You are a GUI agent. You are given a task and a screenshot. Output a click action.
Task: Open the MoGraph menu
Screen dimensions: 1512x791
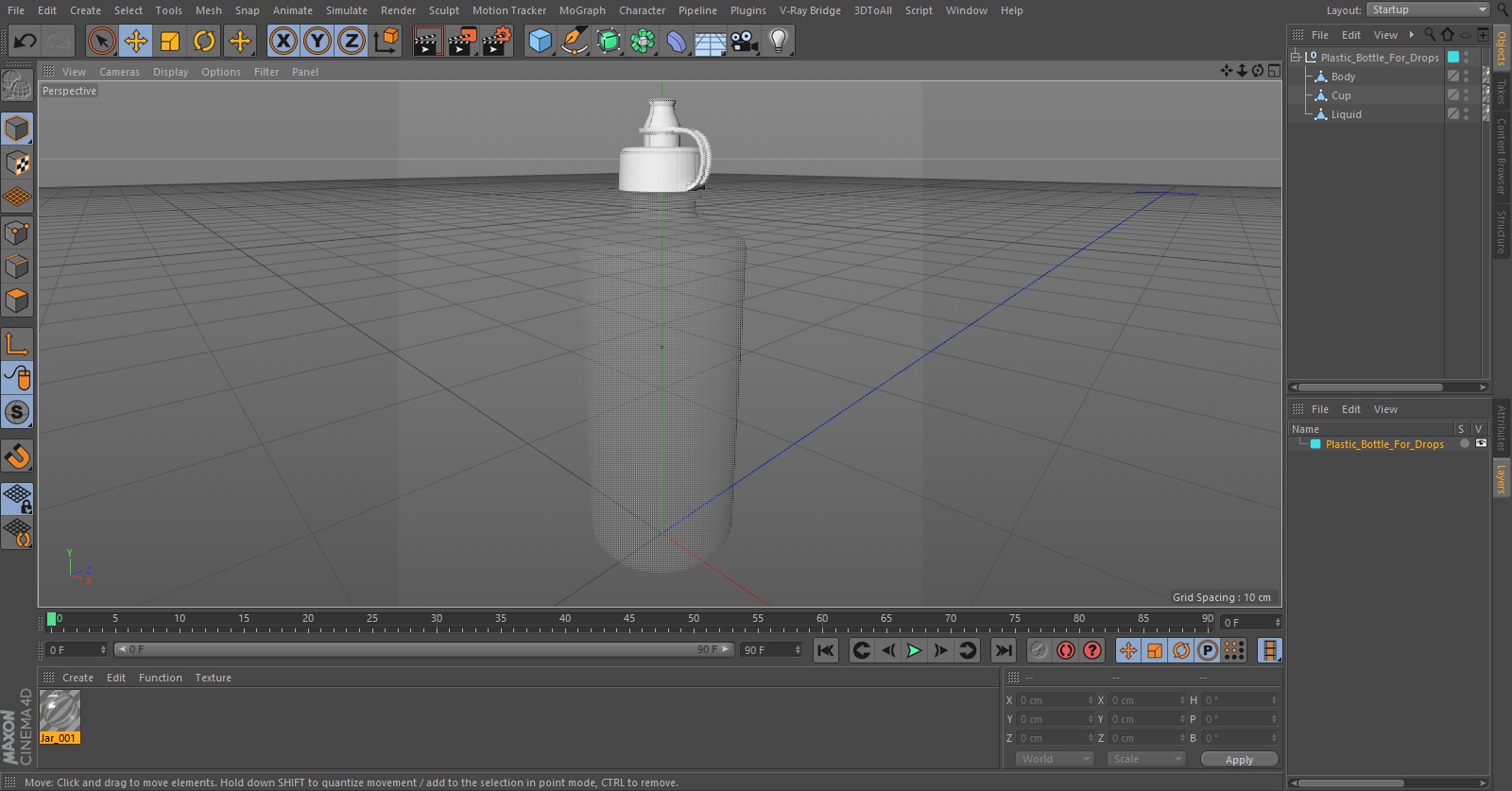click(582, 10)
